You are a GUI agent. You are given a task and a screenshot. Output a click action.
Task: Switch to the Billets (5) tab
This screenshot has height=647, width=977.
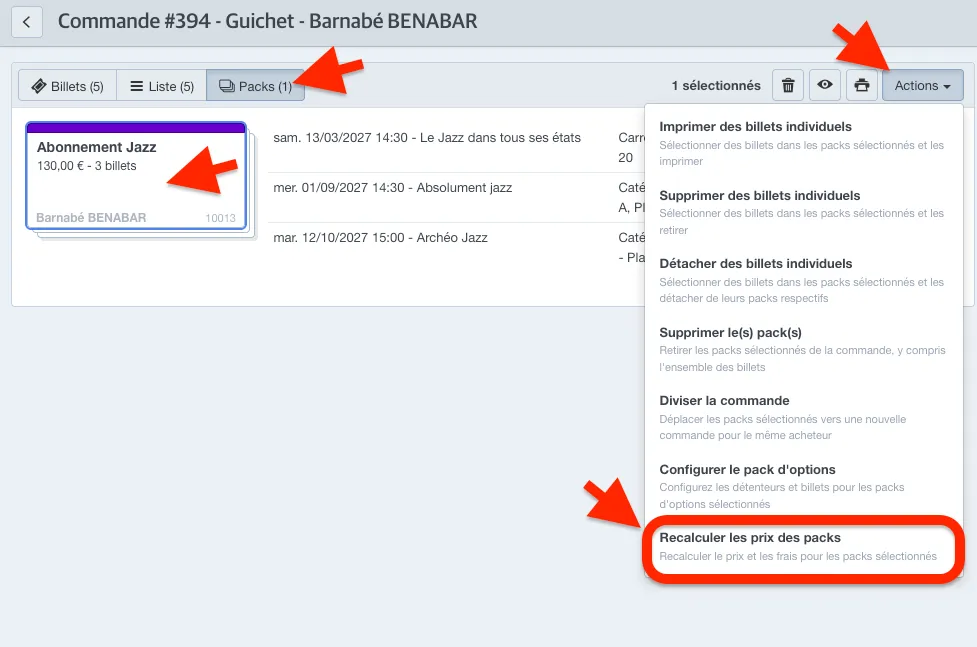[x=67, y=86]
